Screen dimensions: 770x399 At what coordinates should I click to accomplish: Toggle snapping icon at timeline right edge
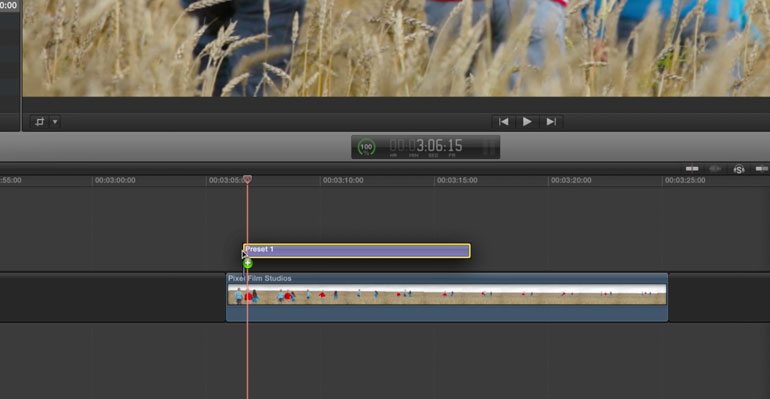[762, 169]
